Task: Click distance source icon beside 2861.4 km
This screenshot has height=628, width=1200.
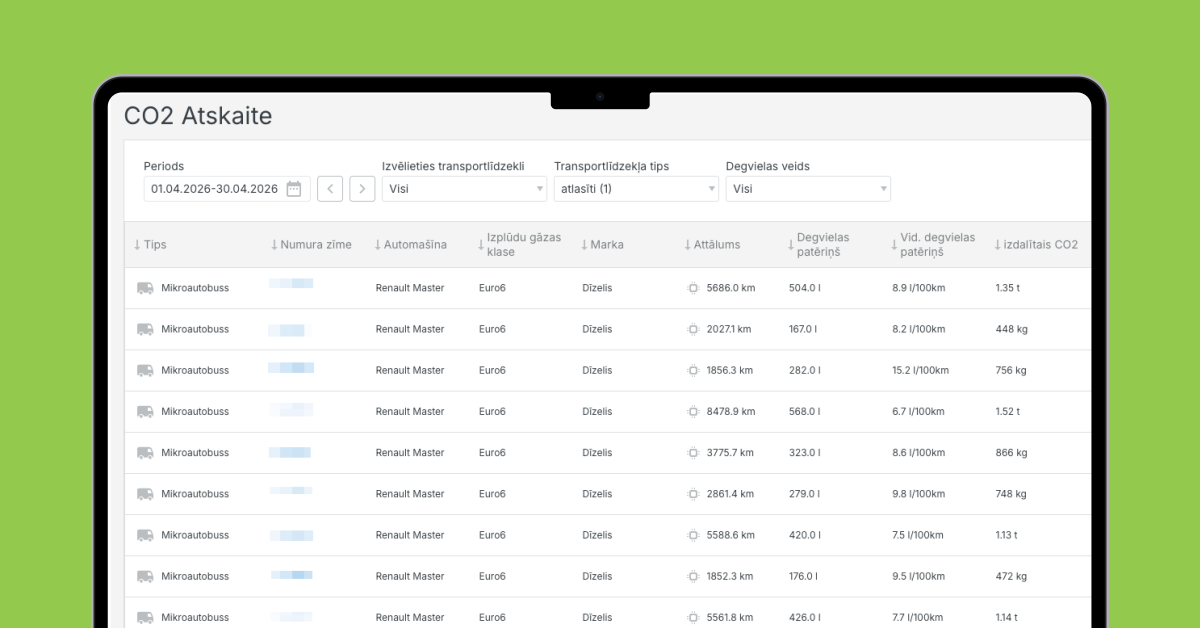Action: [693, 494]
